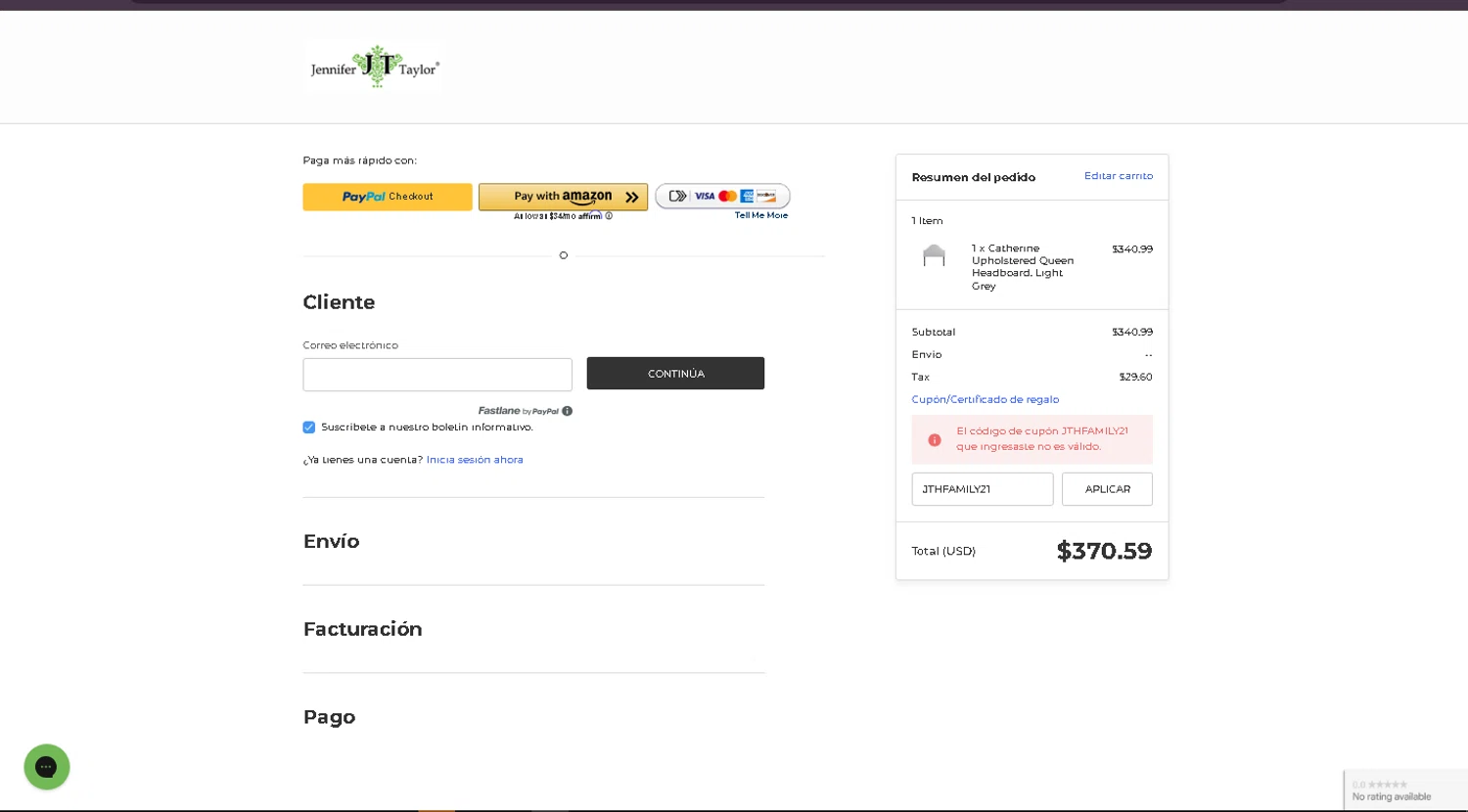Open the green chat widget bubble
The width and height of the screenshot is (1468, 812).
coord(47,767)
